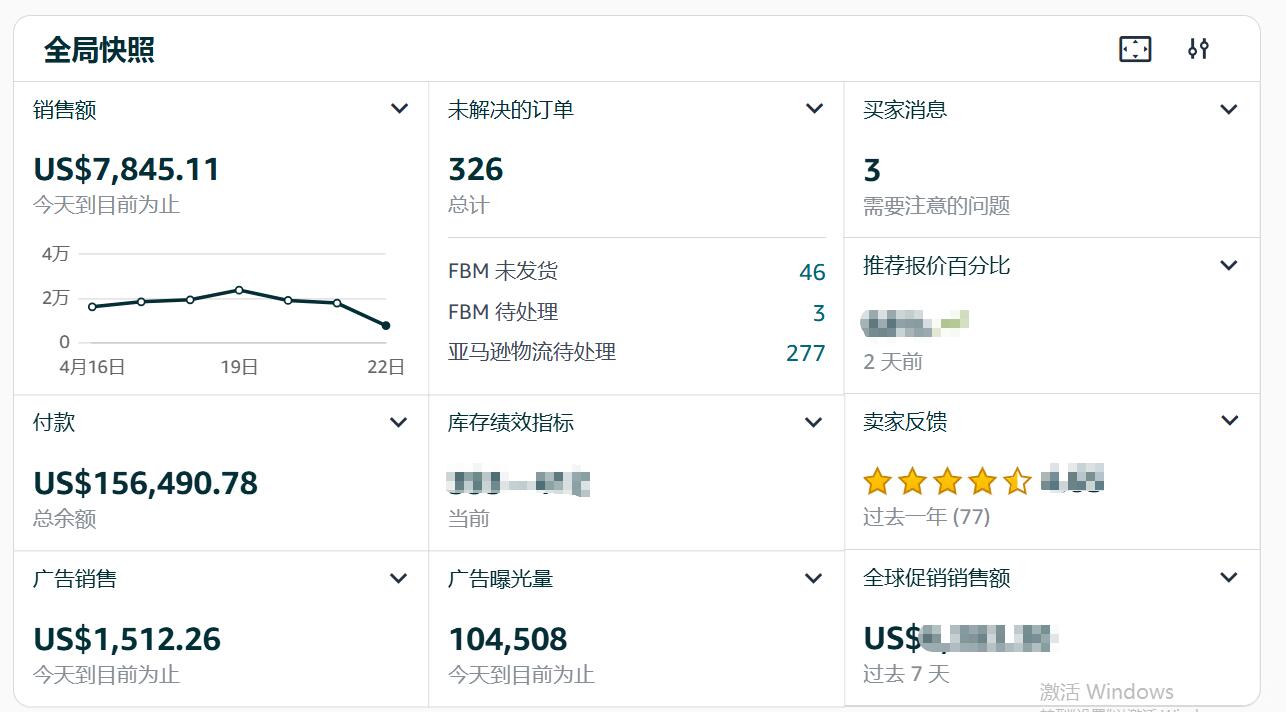Open the snapshot customize sliders icon

coord(1198,49)
